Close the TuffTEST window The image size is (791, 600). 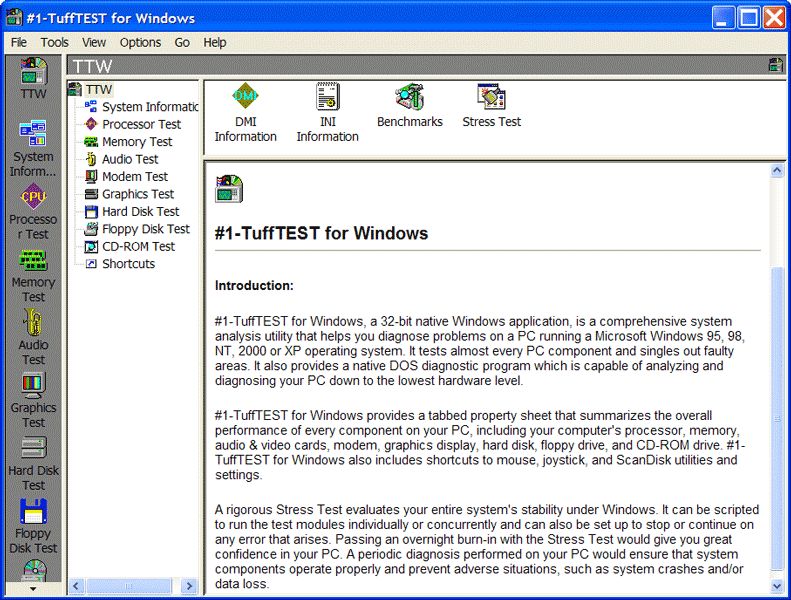point(774,18)
